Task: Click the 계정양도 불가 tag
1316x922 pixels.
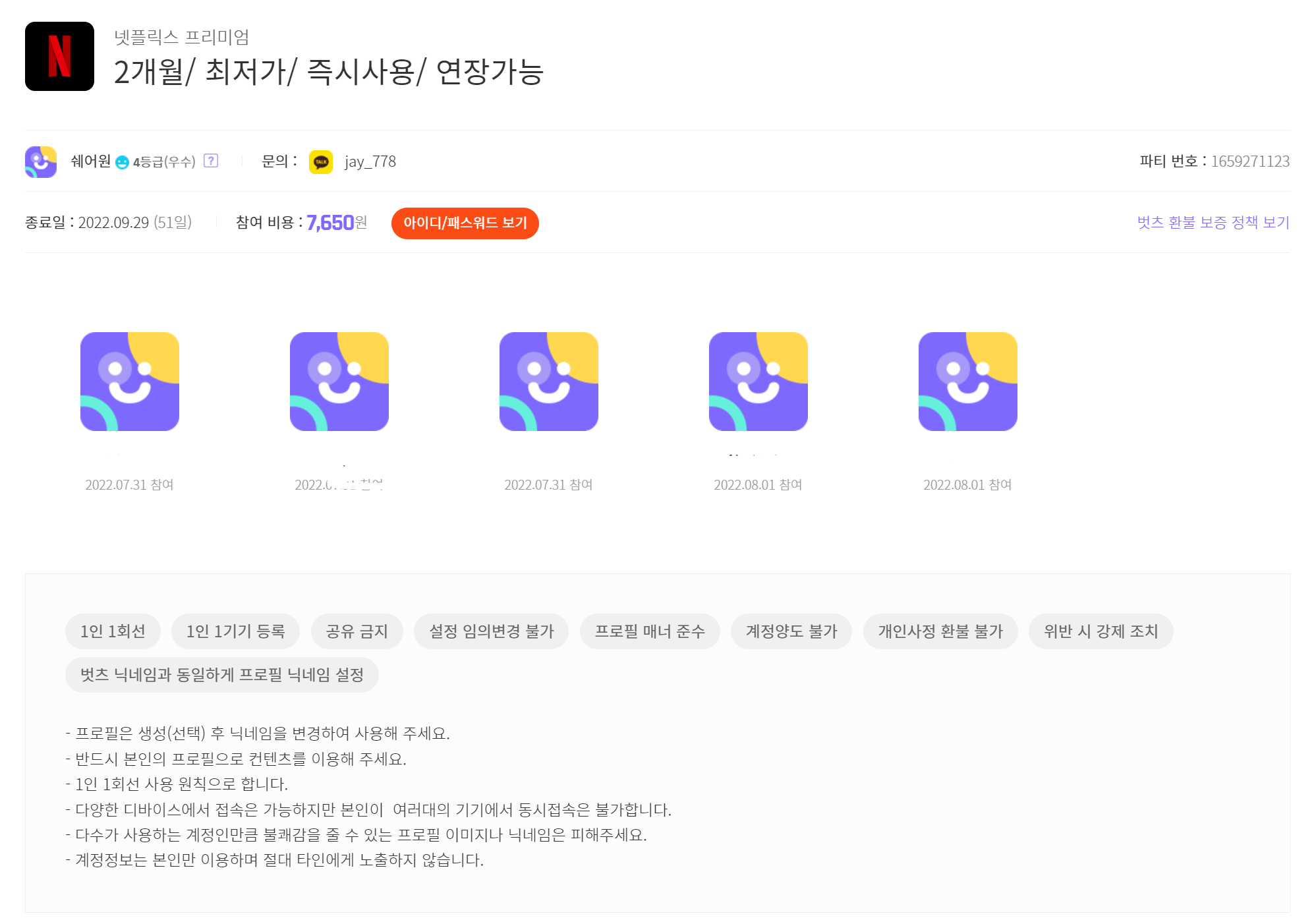Action: [x=791, y=631]
